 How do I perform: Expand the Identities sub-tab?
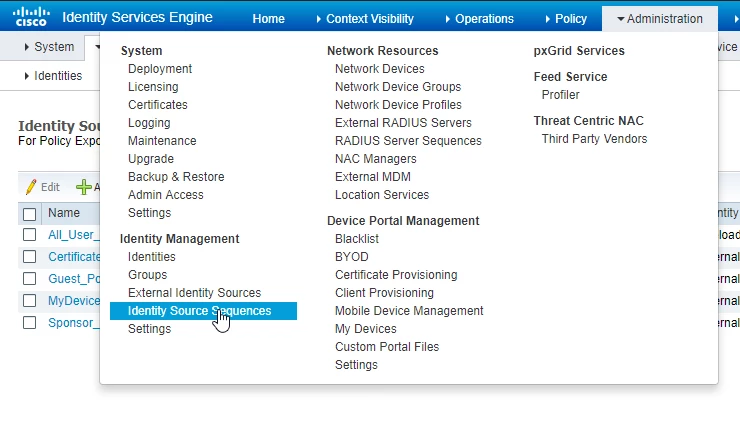pos(53,76)
